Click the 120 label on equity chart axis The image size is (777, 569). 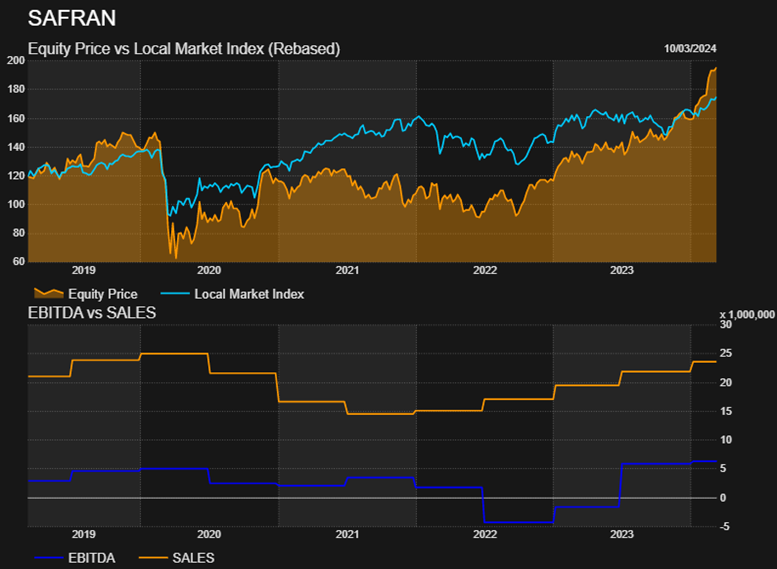[16, 176]
